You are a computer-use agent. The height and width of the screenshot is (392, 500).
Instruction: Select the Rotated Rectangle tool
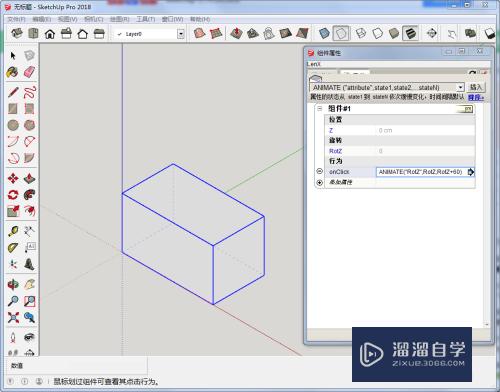pos(29,109)
